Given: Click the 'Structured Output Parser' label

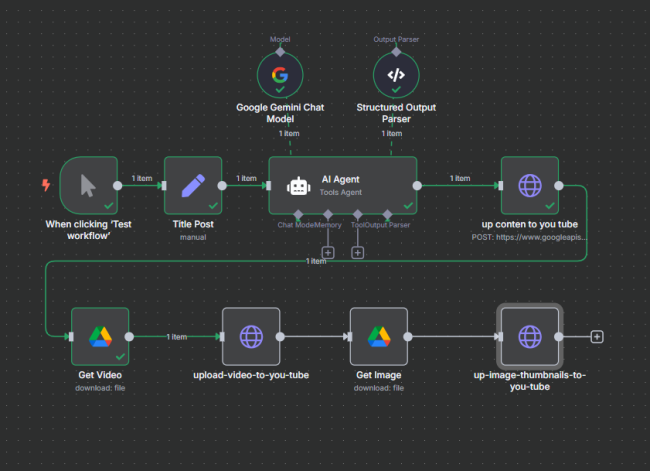Looking at the screenshot, I should tap(396, 113).
